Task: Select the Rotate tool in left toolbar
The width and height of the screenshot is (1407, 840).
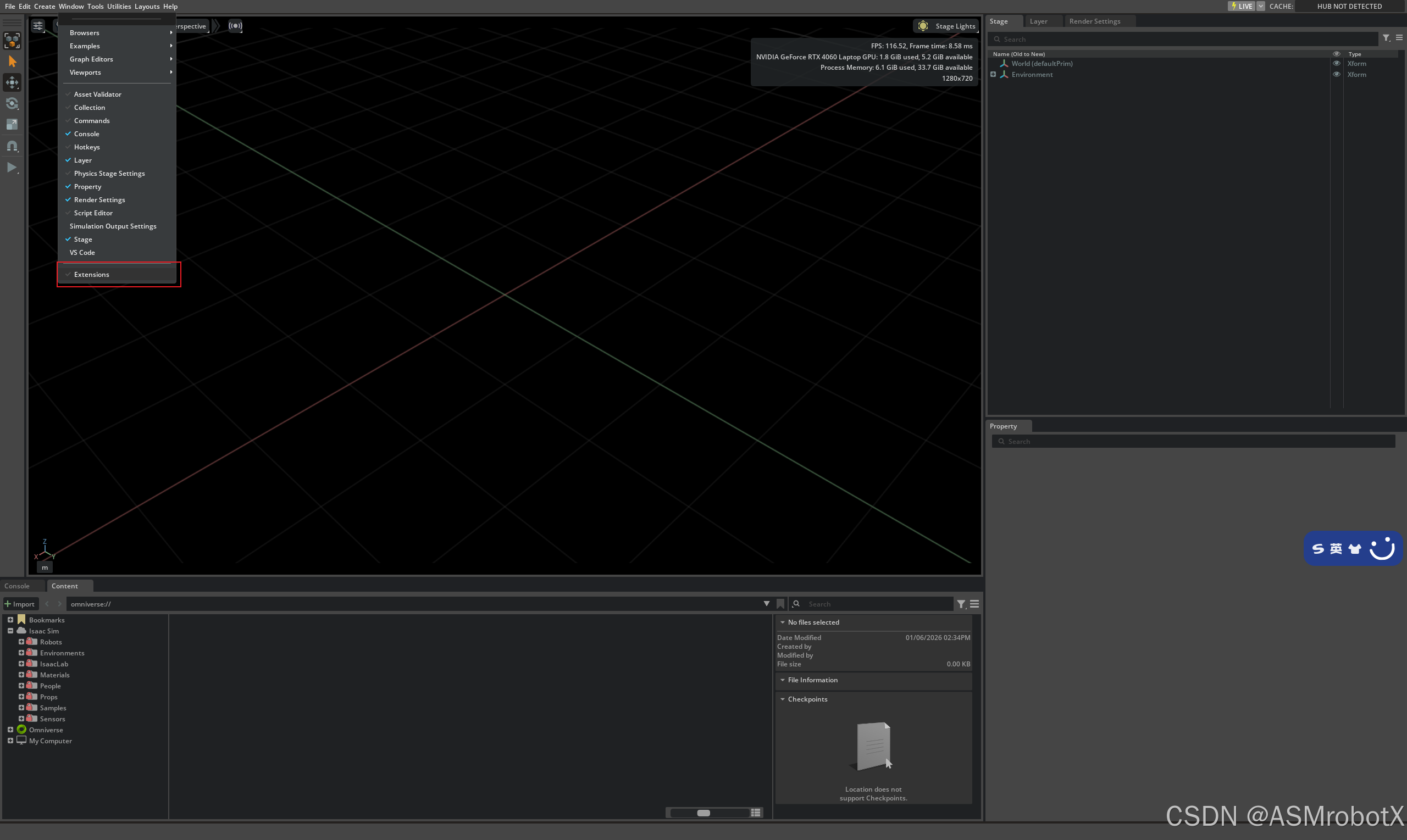Action: 12,104
